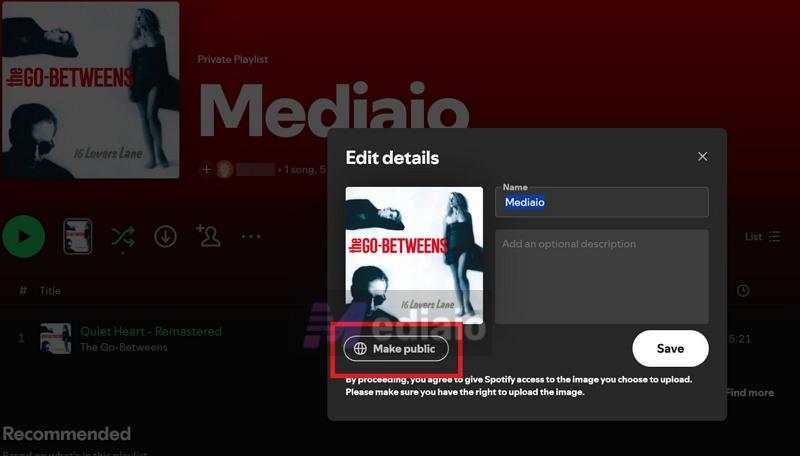This screenshot has height=456, width=800.
Task: Click the Edit details dialog heading
Action: pos(392,158)
